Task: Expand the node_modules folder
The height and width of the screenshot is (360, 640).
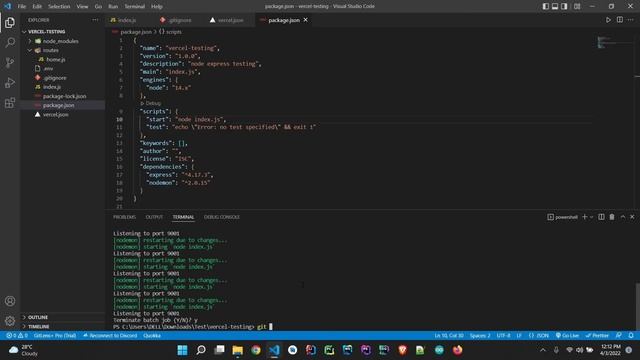Action: point(62,41)
